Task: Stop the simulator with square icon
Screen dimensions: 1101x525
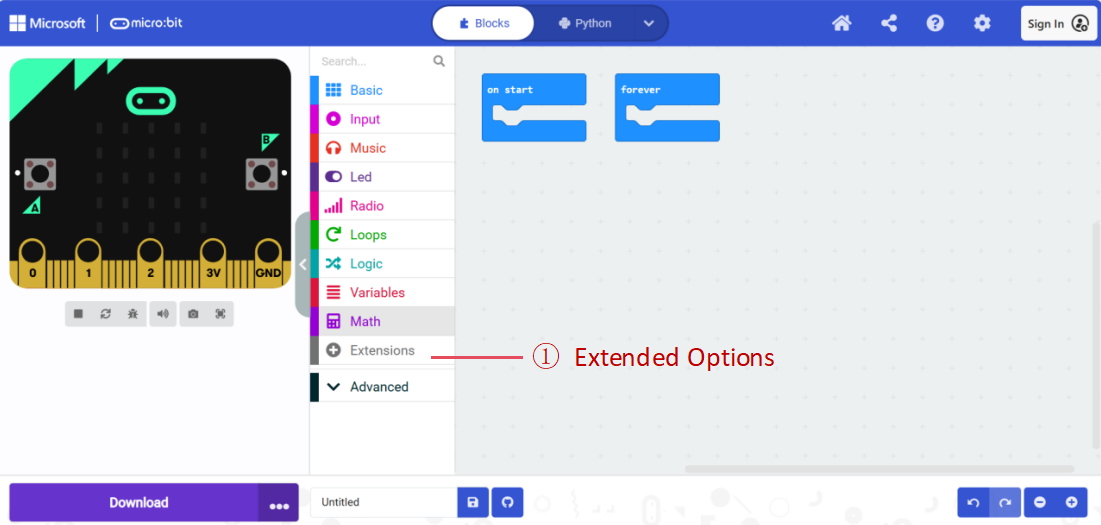Action: coord(79,314)
